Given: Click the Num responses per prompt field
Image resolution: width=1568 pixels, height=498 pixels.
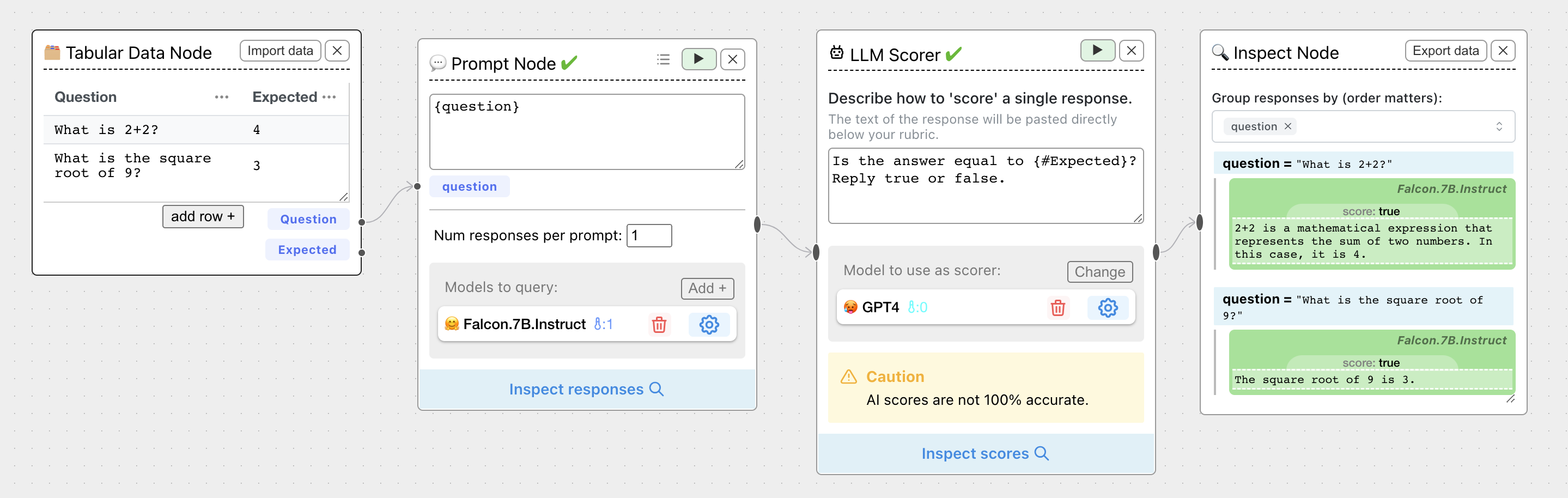Looking at the screenshot, I should tap(649, 235).
